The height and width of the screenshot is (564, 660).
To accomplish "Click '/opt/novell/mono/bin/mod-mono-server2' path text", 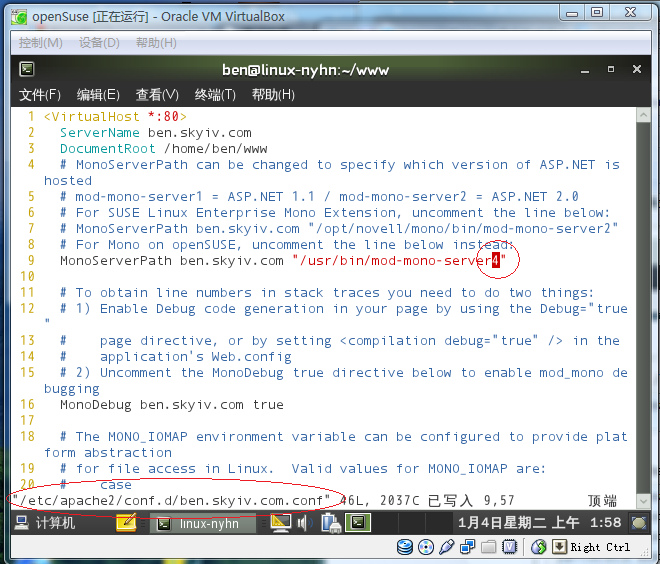I will click(463, 229).
